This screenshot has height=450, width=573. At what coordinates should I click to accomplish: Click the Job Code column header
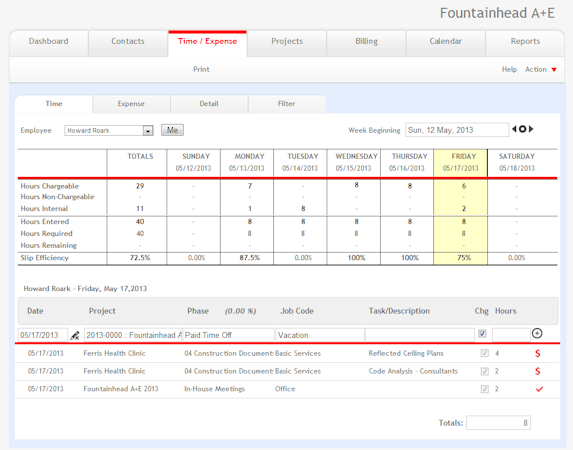point(297,311)
